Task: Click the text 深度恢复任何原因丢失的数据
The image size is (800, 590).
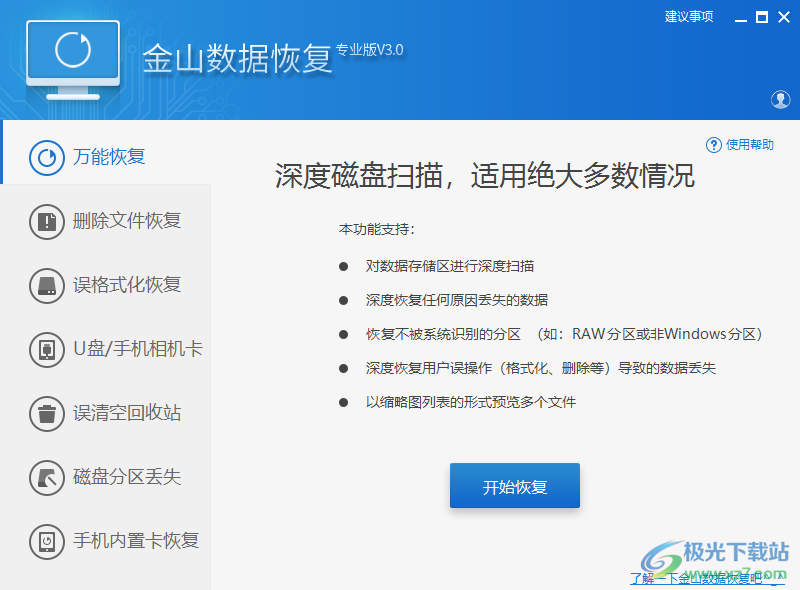Action: [x=457, y=300]
